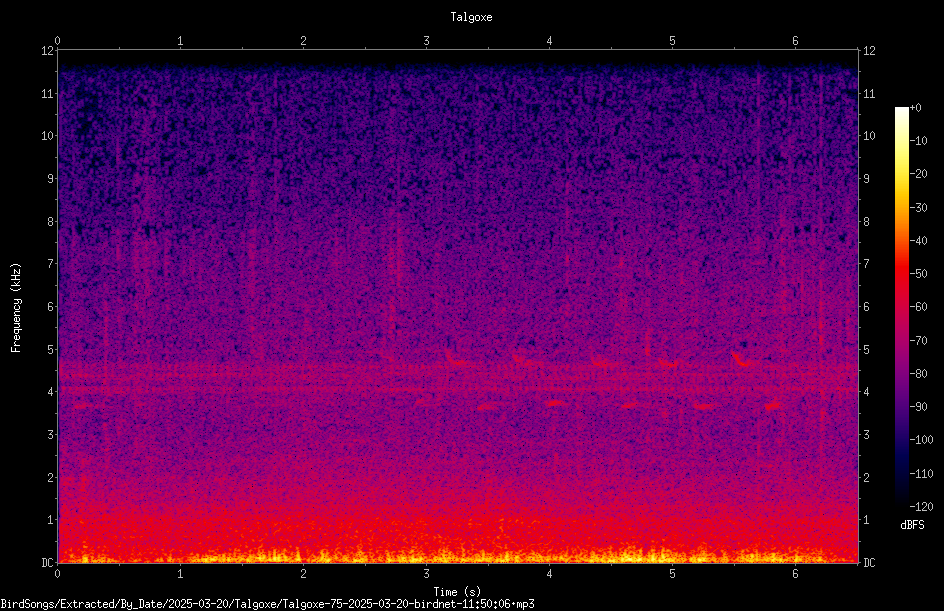The image size is (944, 611).
Task: Click the 1 second mark on bottom axis
Action: pos(180,574)
